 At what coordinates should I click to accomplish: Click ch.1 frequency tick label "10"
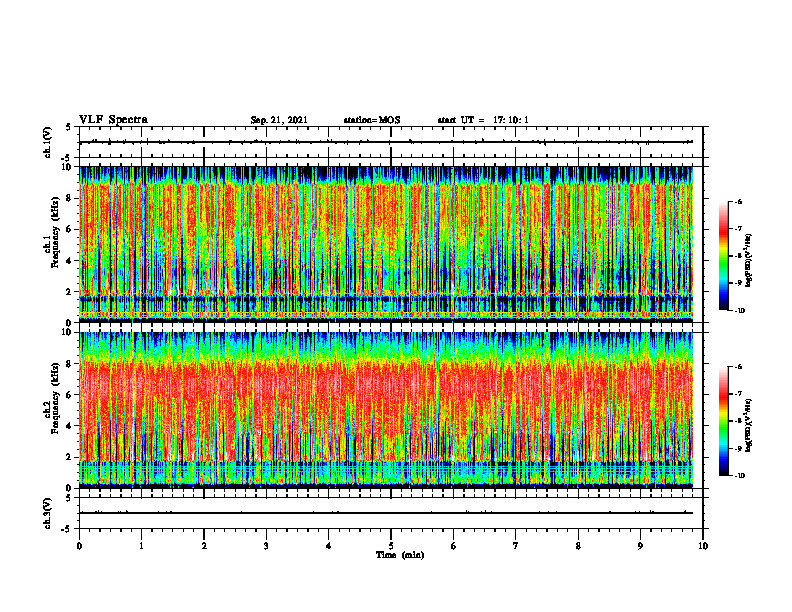tap(68, 167)
